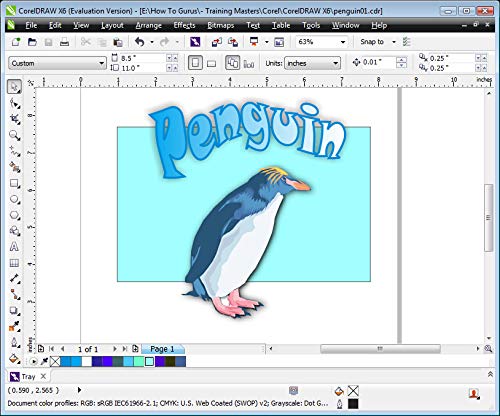
Task: Open the Units inches dropdown
Action: 335,63
